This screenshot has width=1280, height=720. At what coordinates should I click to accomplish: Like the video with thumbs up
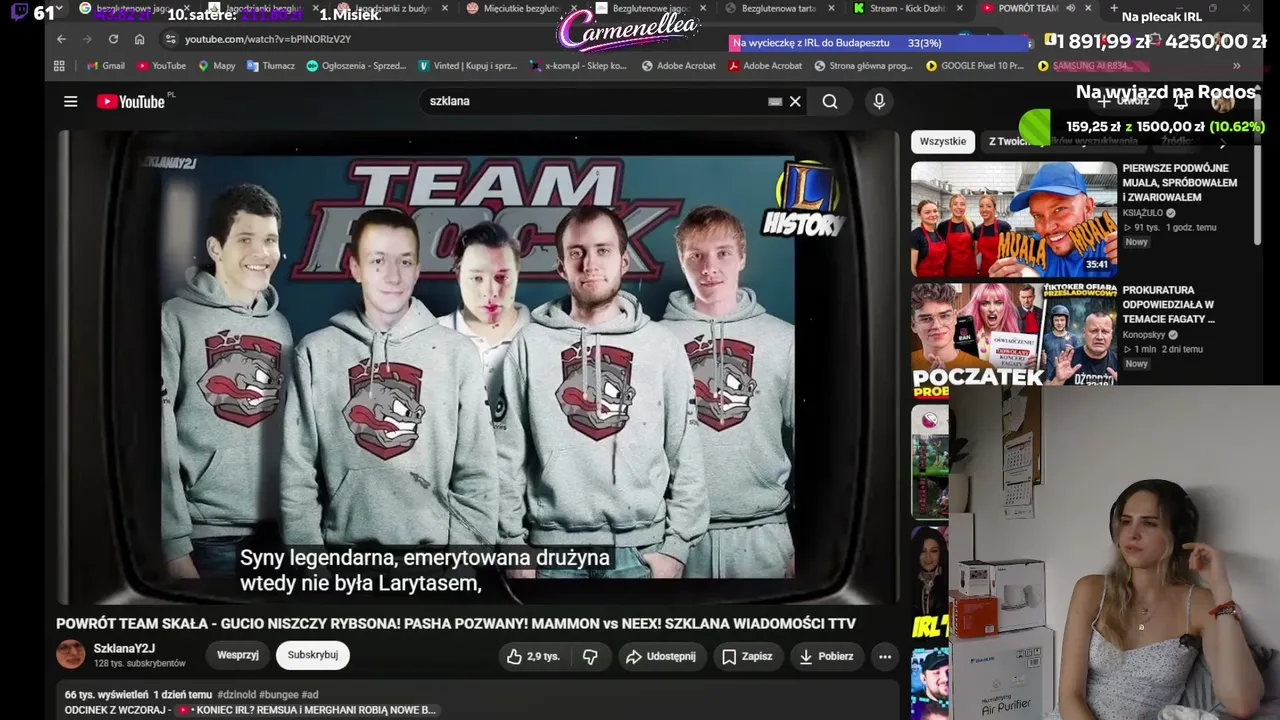[535, 656]
